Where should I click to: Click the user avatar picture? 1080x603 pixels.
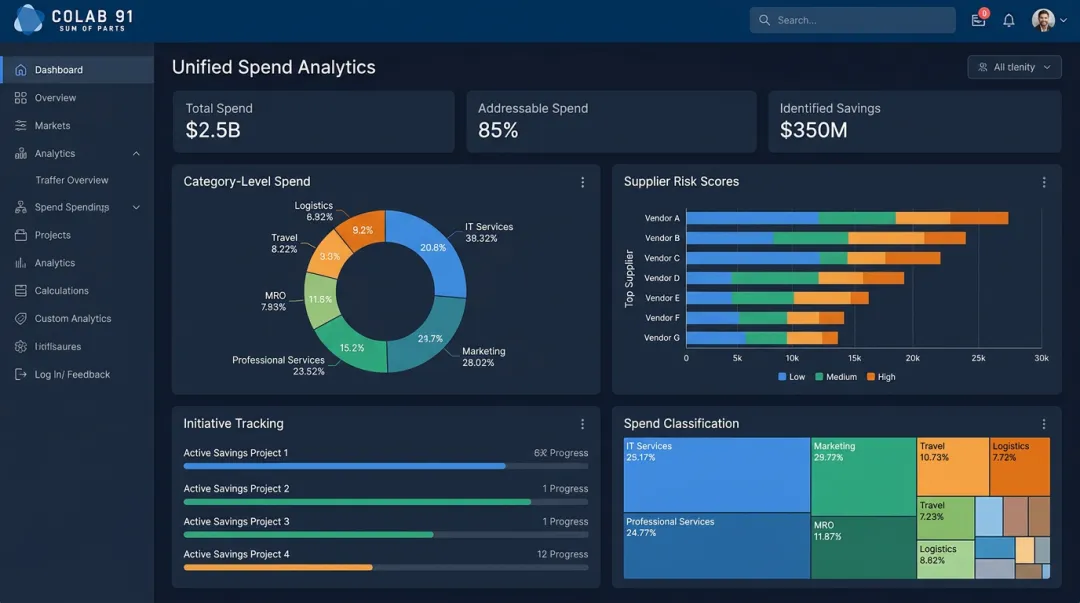coord(1043,20)
